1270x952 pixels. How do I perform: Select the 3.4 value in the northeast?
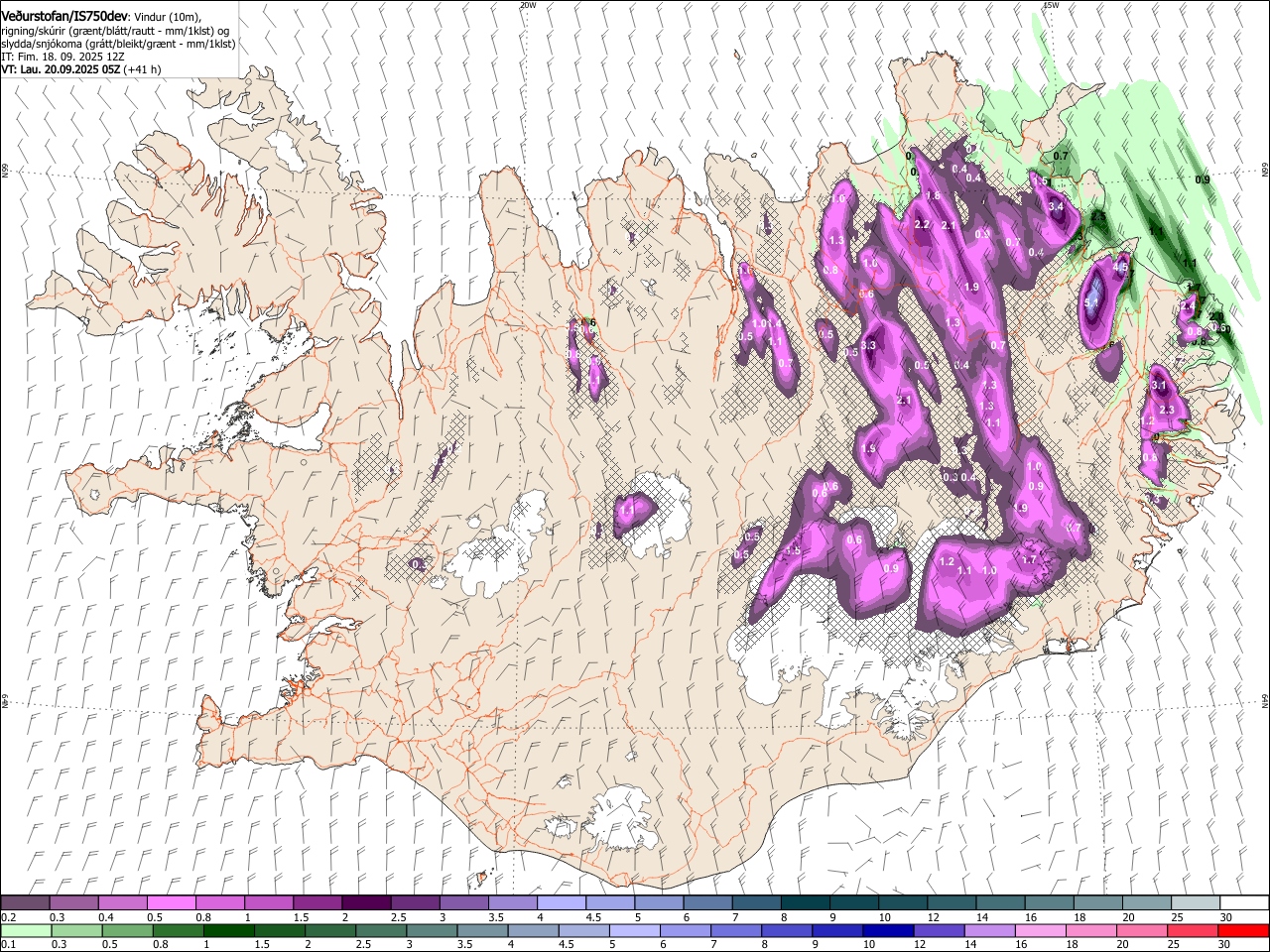tap(1056, 206)
